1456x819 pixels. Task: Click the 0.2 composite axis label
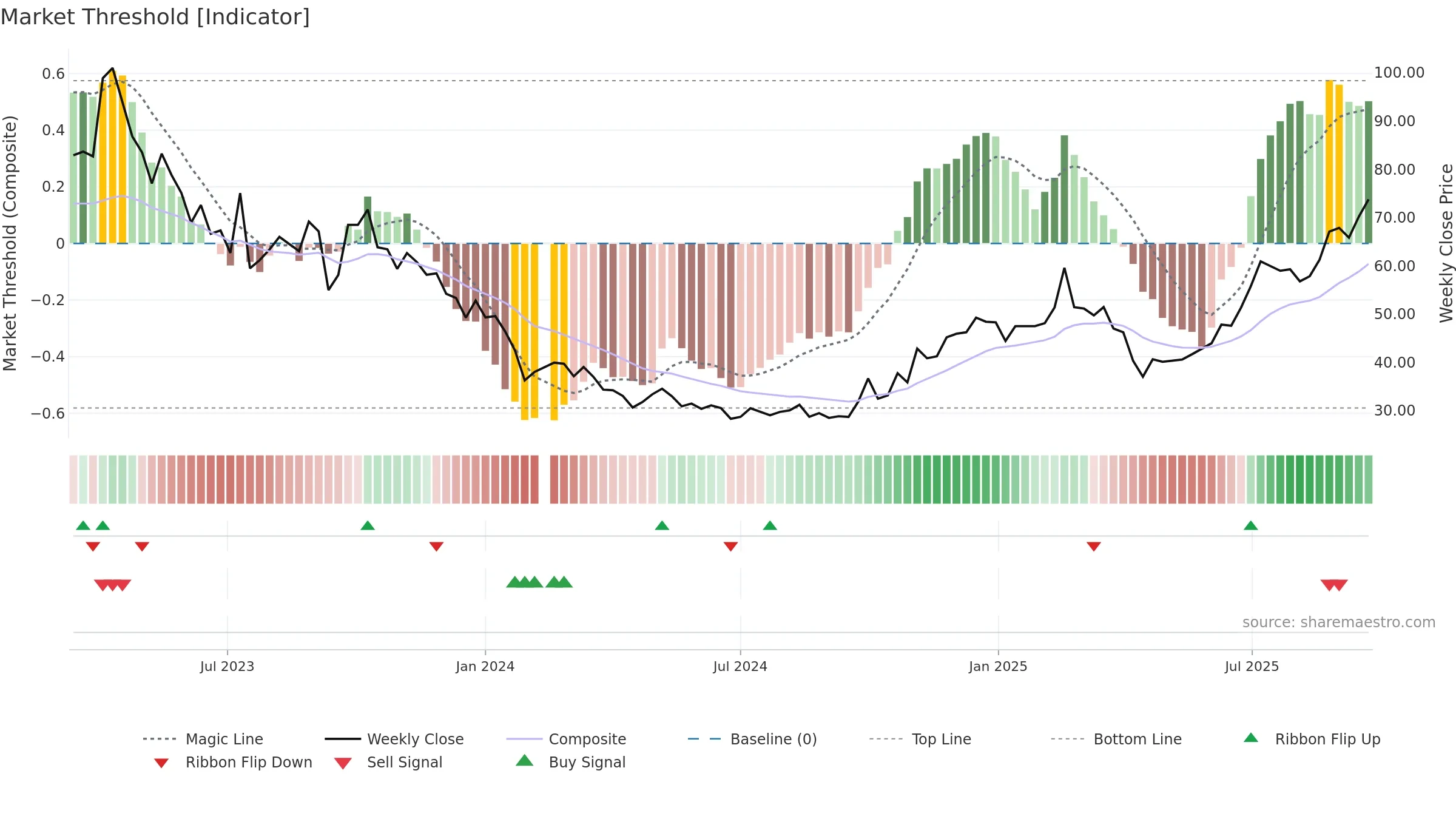pos(53,187)
